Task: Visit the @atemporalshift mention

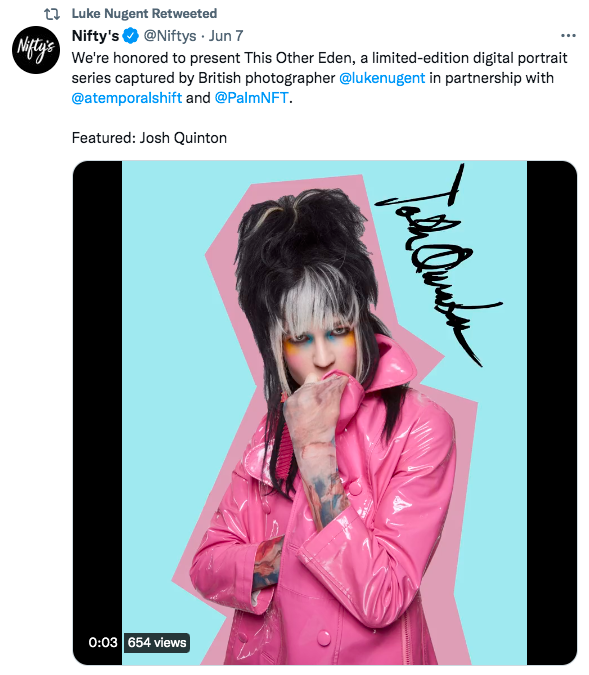Action: pyautogui.click(x=127, y=98)
